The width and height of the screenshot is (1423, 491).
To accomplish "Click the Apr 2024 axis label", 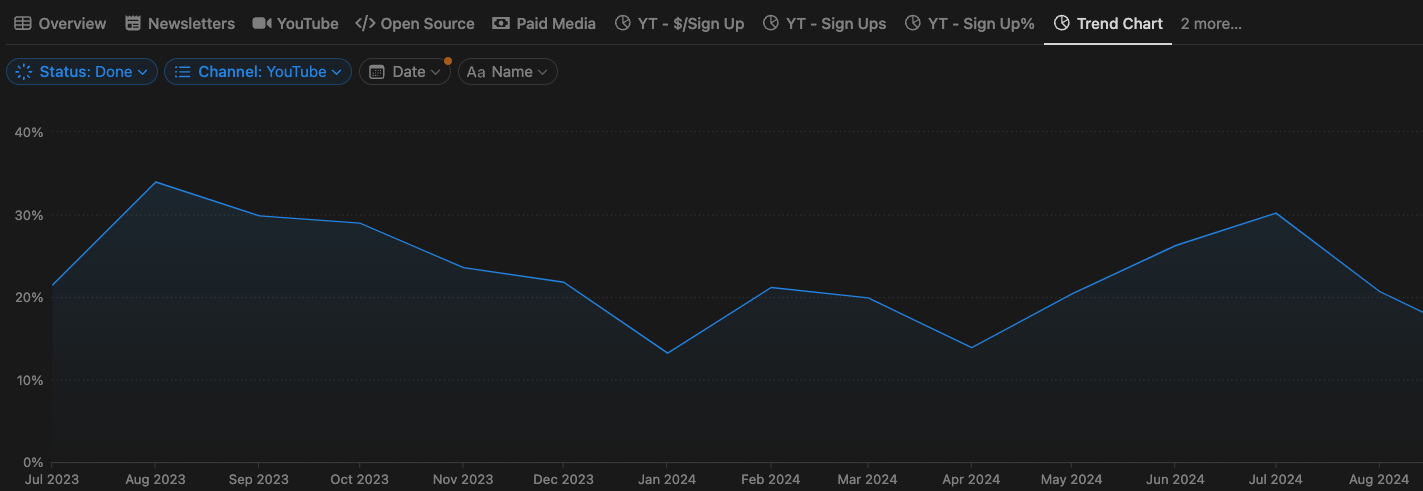I will [971, 479].
